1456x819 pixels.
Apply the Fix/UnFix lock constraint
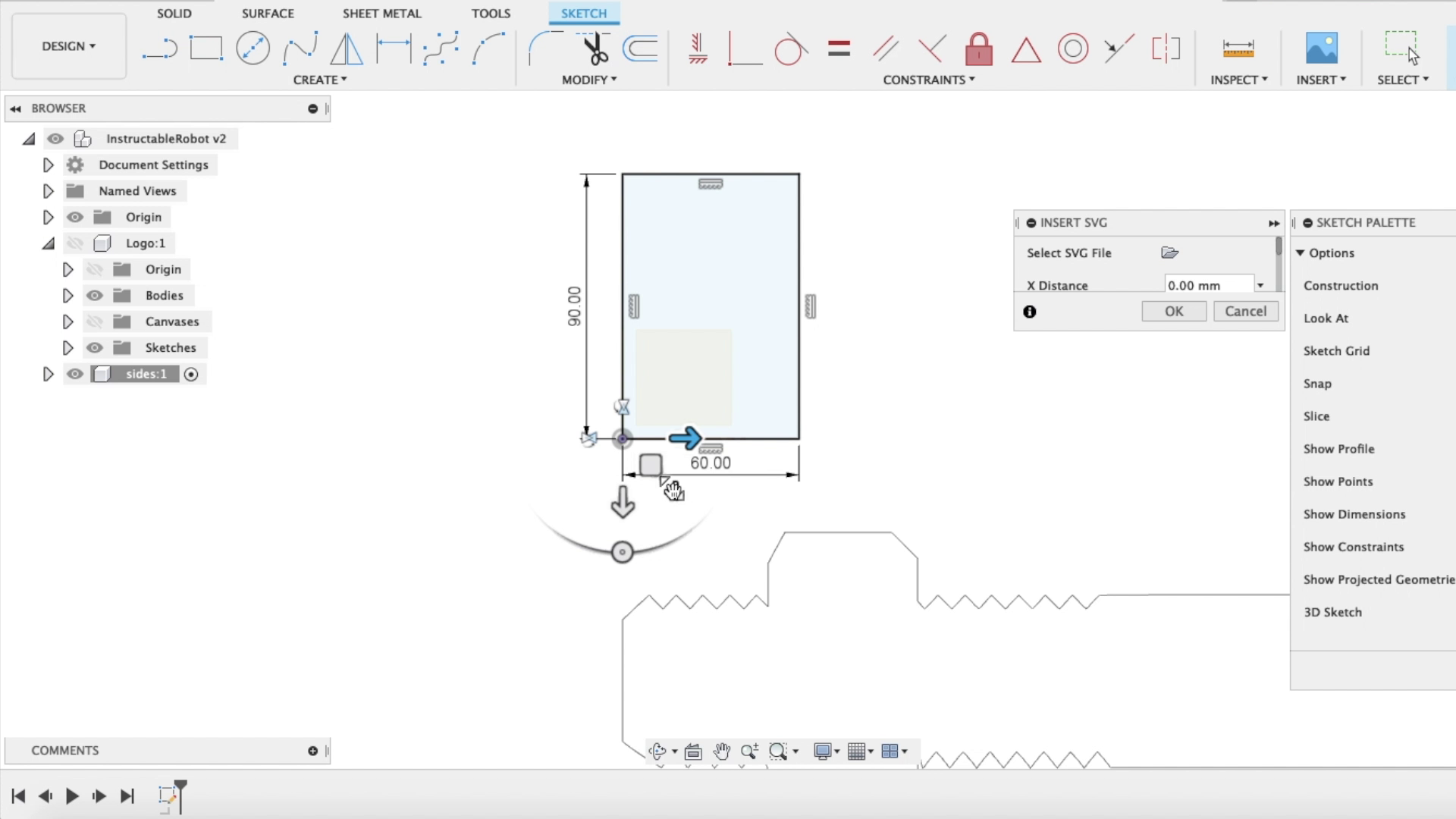(x=978, y=49)
